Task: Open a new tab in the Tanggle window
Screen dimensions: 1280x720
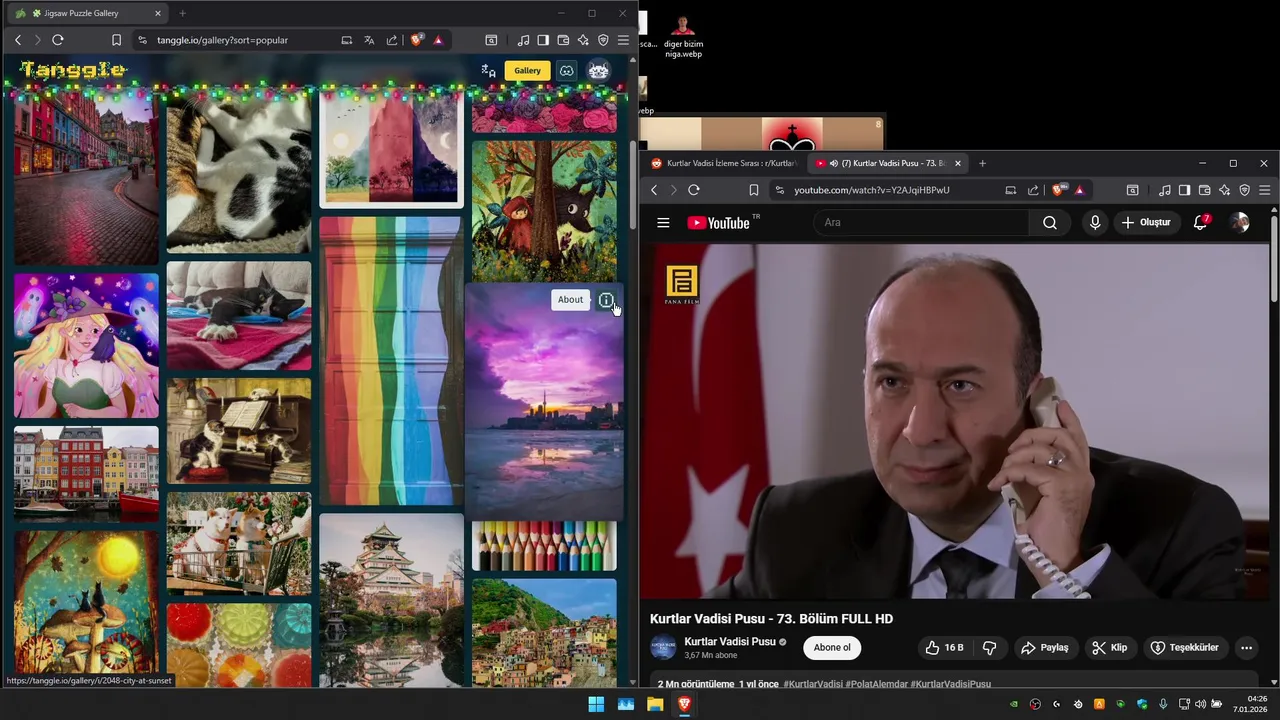Action: point(182,13)
